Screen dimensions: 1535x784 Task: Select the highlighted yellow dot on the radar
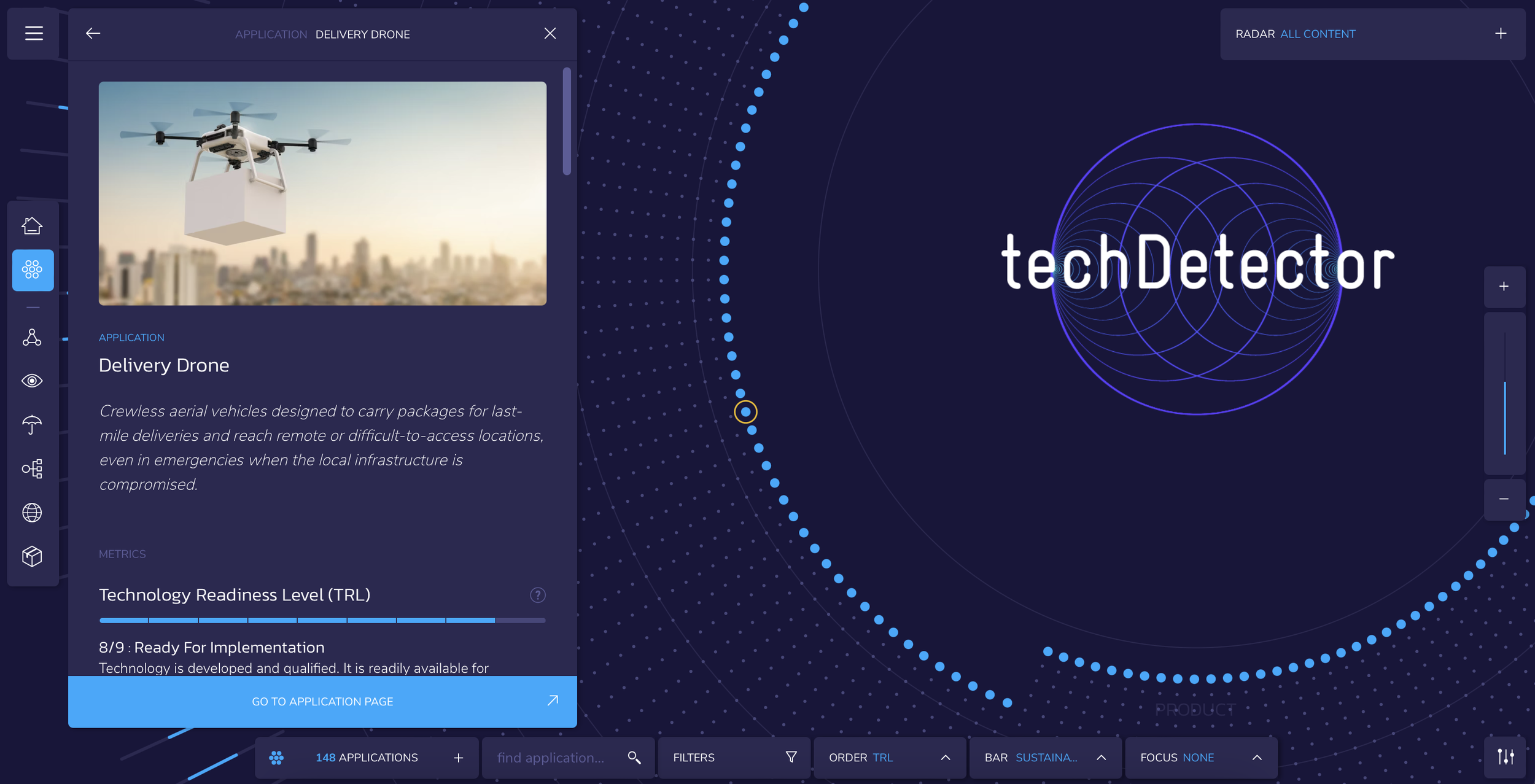click(x=745, y=411)
